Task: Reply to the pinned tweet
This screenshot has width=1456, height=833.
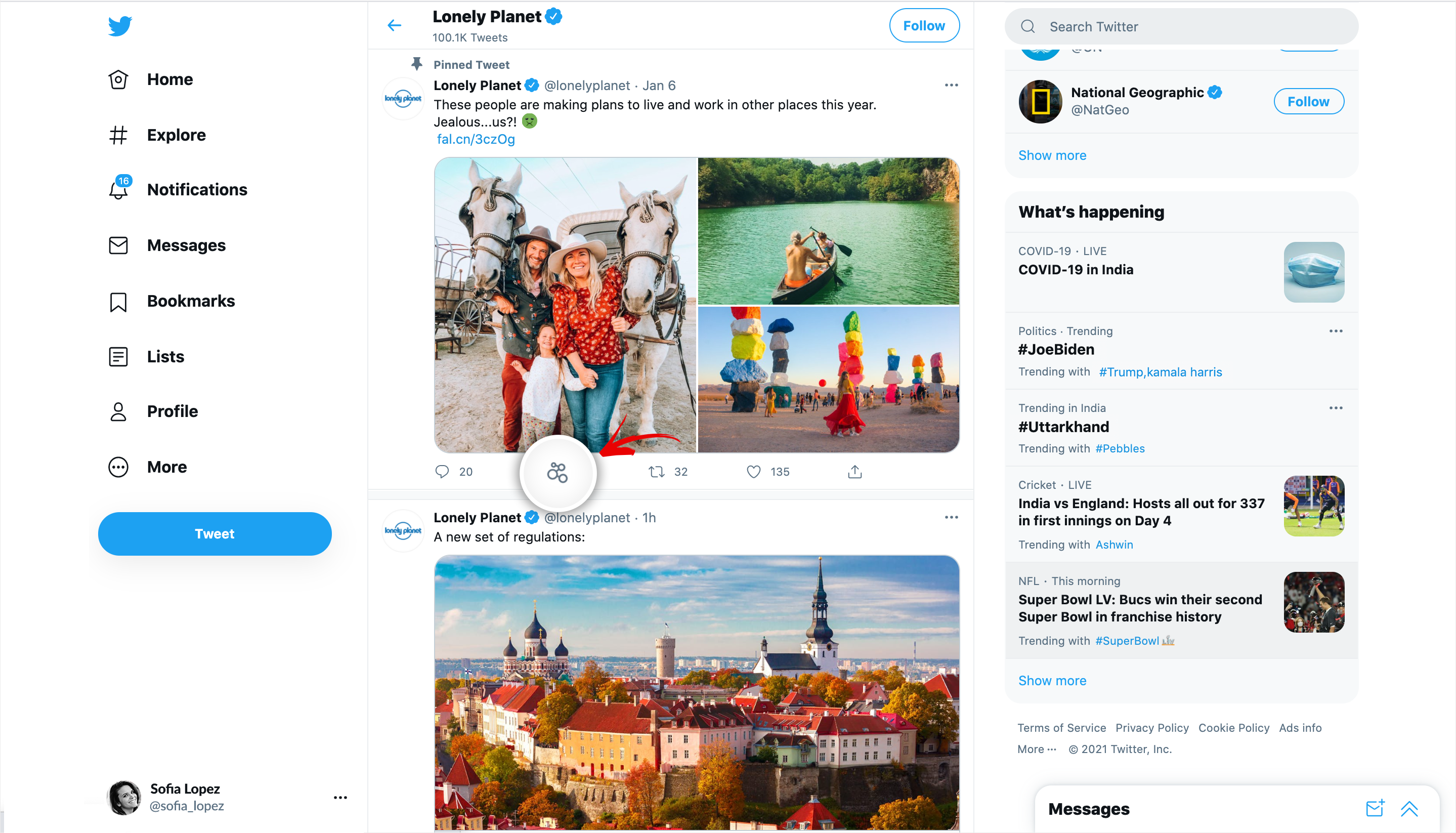Action: 442,472
